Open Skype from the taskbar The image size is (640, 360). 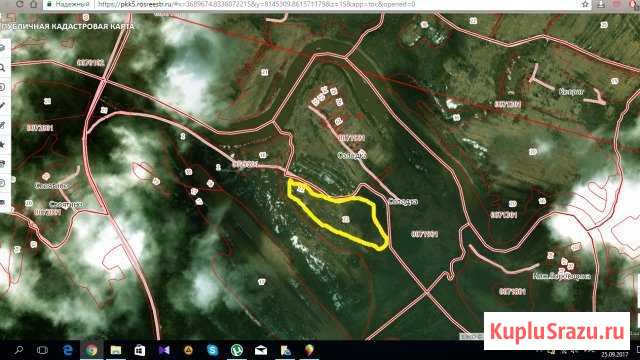pos(212,350)
